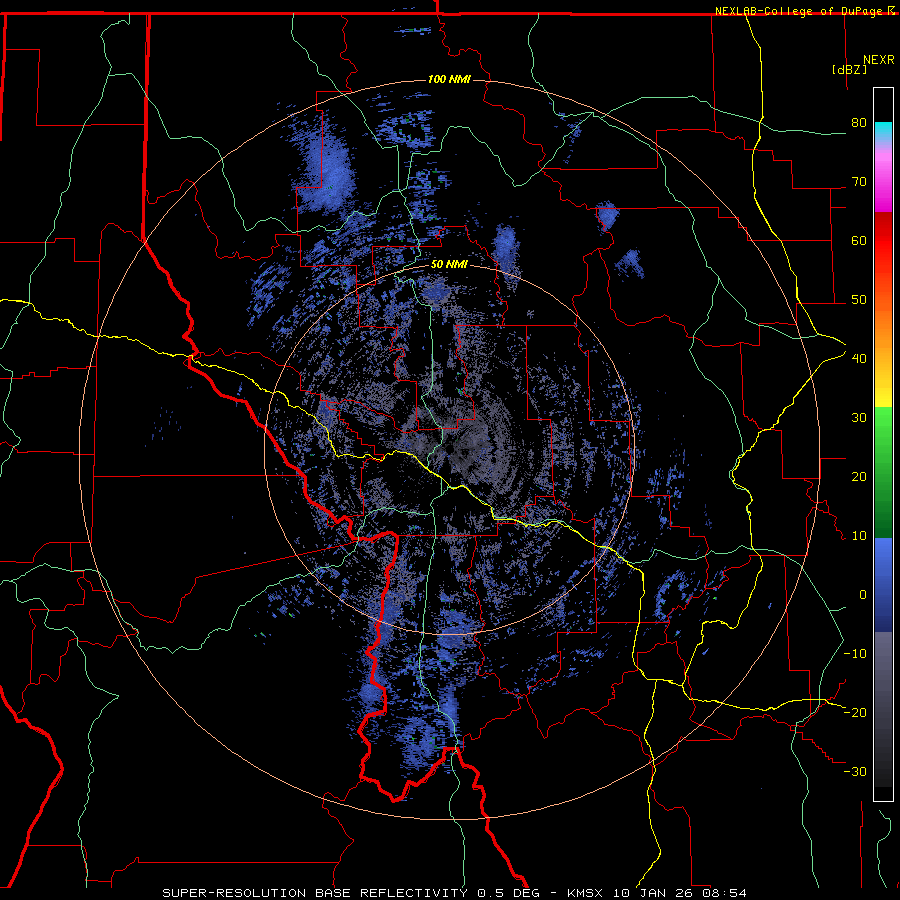Click the 20 value on the dBZ scale

pyautogui.click(x=859, y=476)
